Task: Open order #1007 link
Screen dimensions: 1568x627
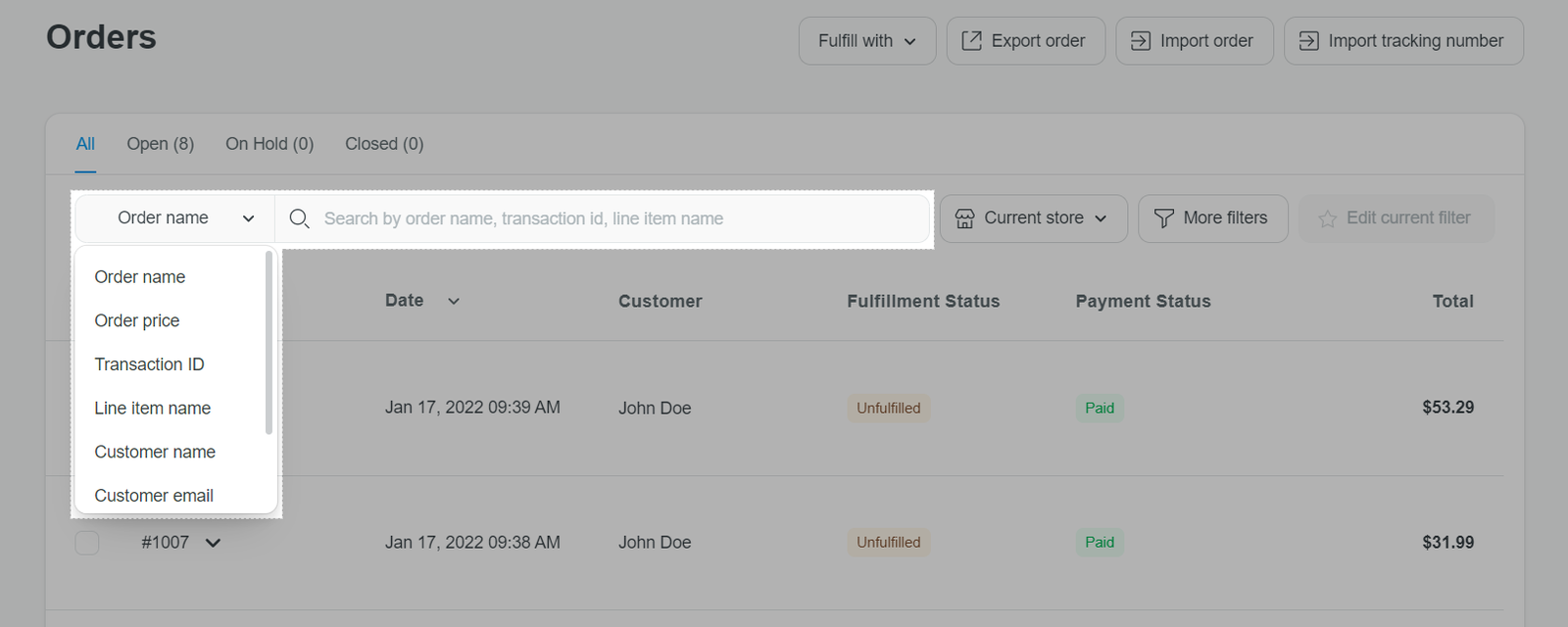Action: pyautogui.click(x=165, y=543)
